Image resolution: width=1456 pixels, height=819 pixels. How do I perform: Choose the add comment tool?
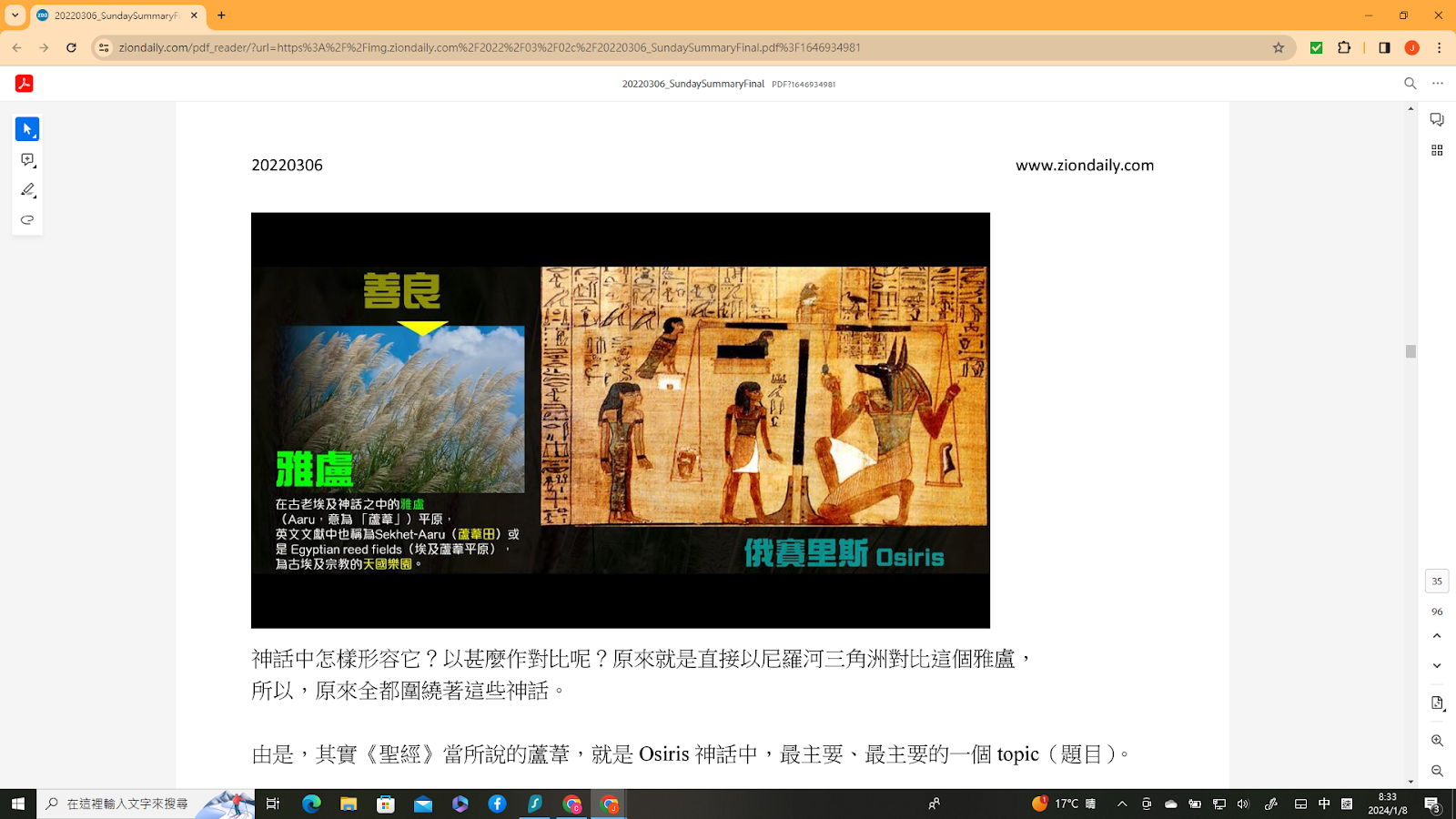[x=27, y=160]
